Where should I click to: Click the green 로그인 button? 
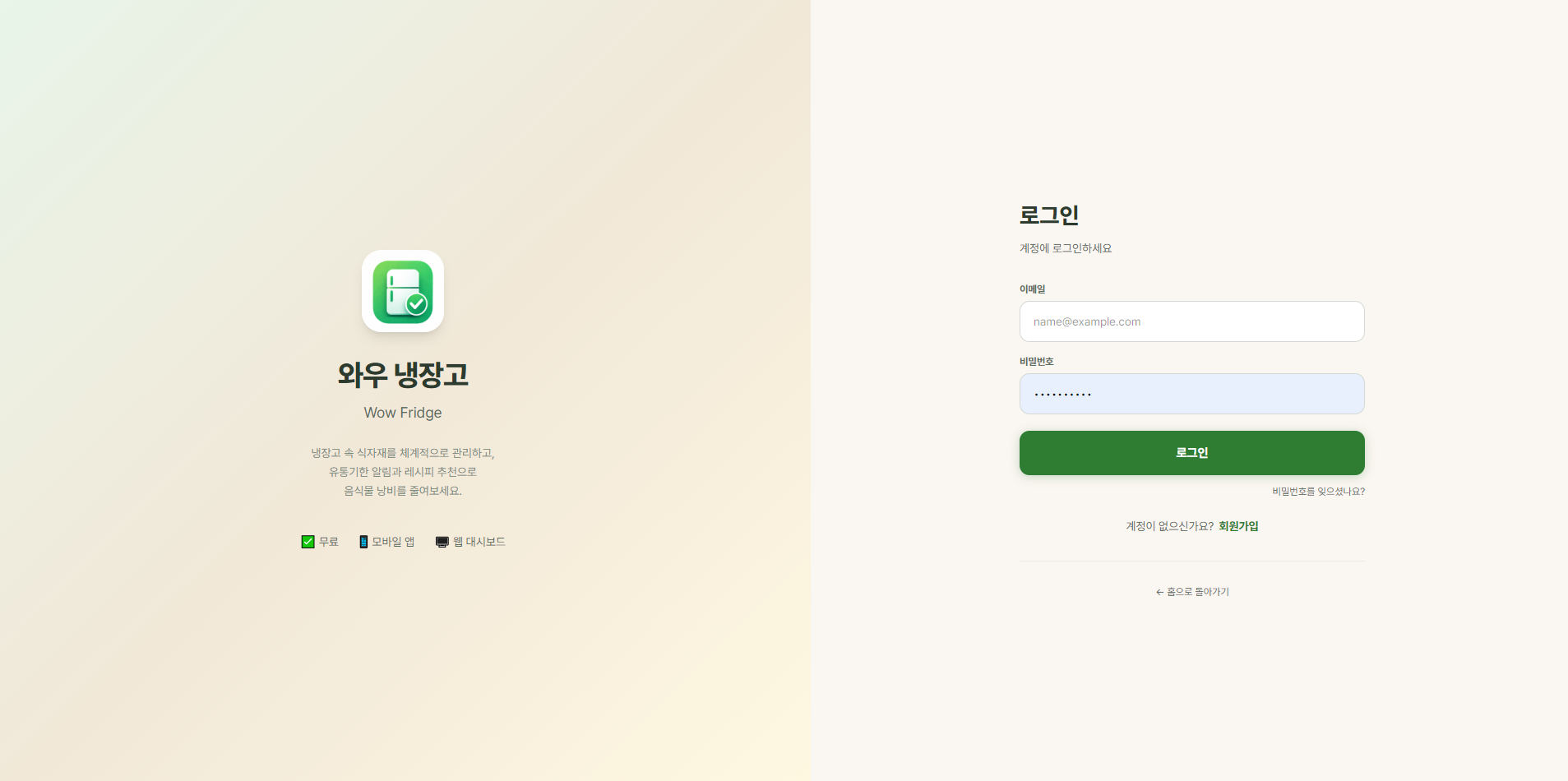[1191, 453]
